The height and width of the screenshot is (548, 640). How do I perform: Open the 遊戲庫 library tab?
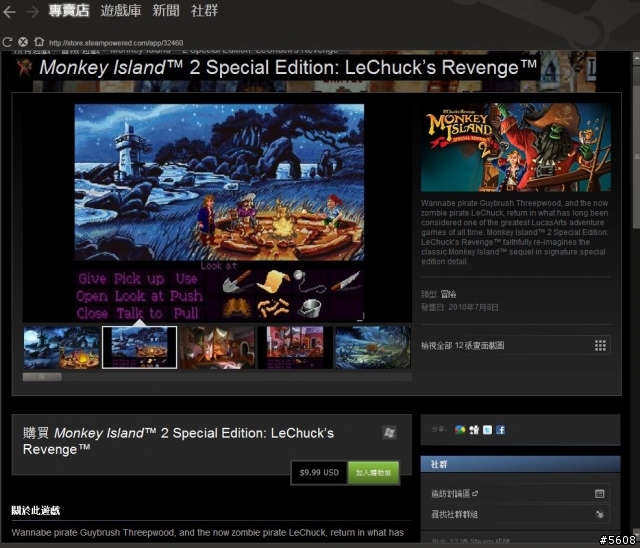[121, 10]
